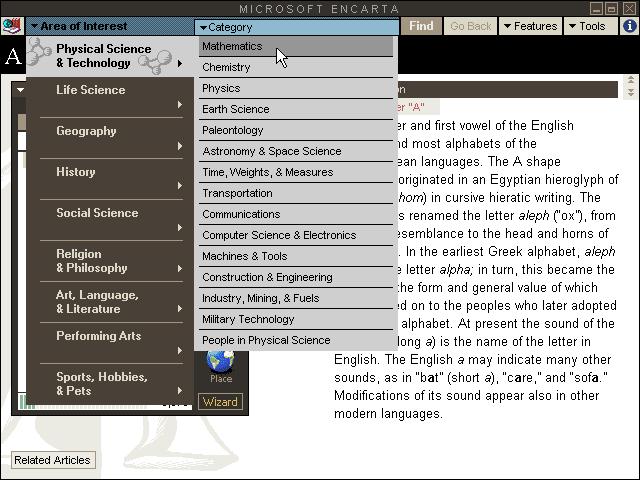Open the Area of Interest dropdown
Screen dimensions: 640x480
(111, 26)
